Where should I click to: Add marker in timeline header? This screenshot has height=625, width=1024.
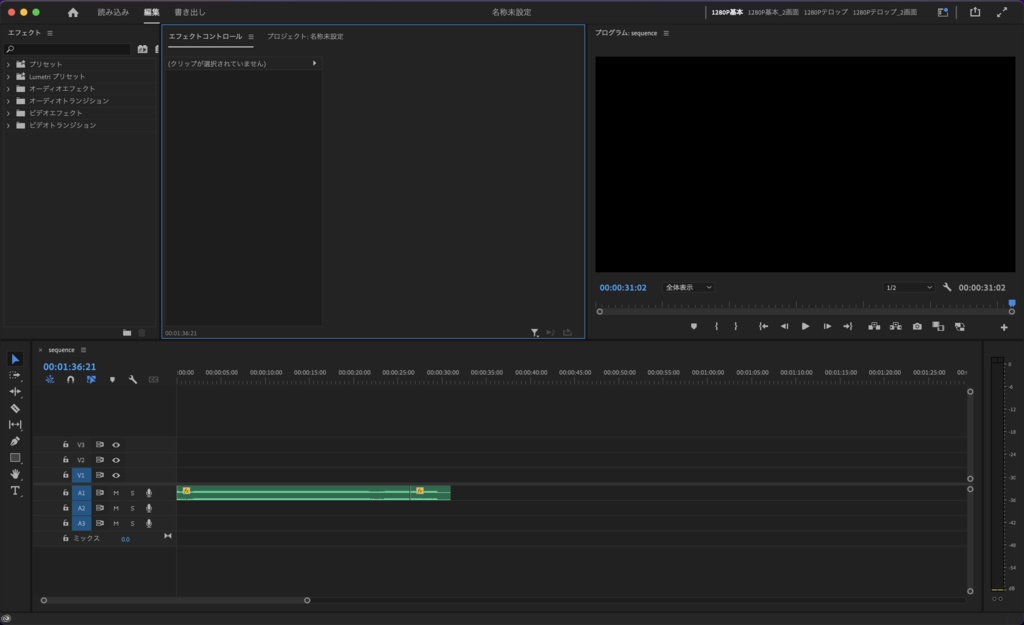tap(112, 379)
